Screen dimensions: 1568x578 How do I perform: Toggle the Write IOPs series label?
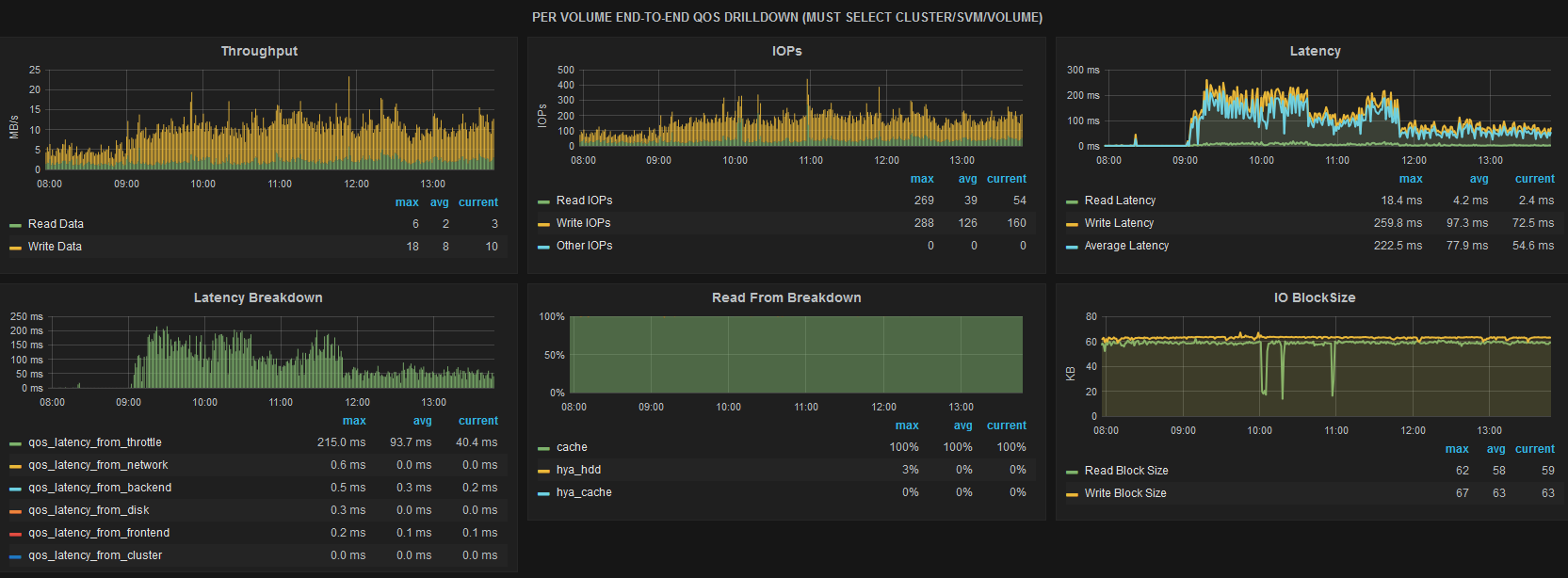[x=583, y=223]
